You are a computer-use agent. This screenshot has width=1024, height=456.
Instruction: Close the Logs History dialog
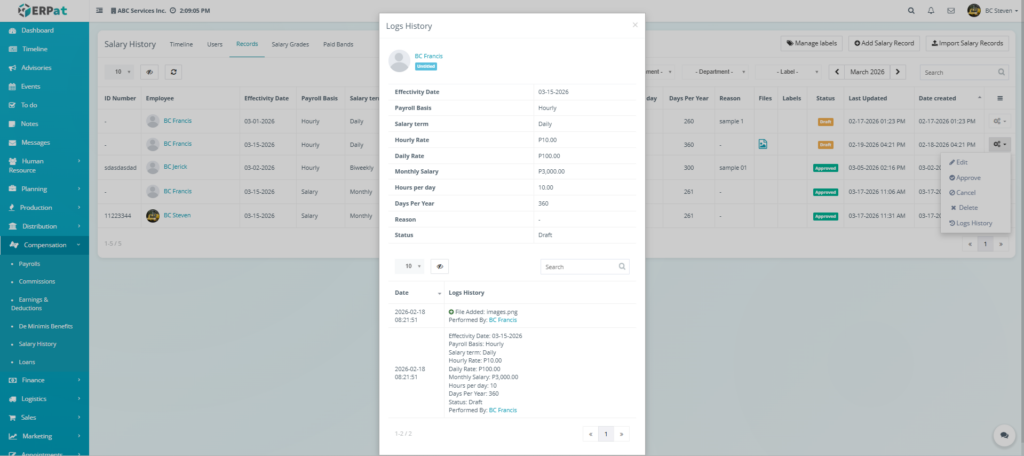[x=634, y=24]
